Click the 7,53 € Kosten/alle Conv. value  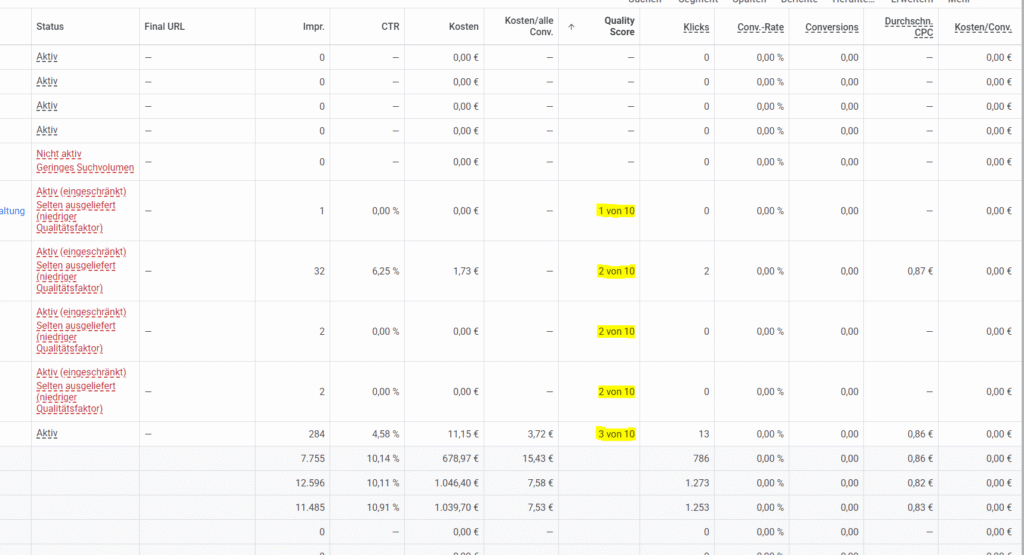541,507
